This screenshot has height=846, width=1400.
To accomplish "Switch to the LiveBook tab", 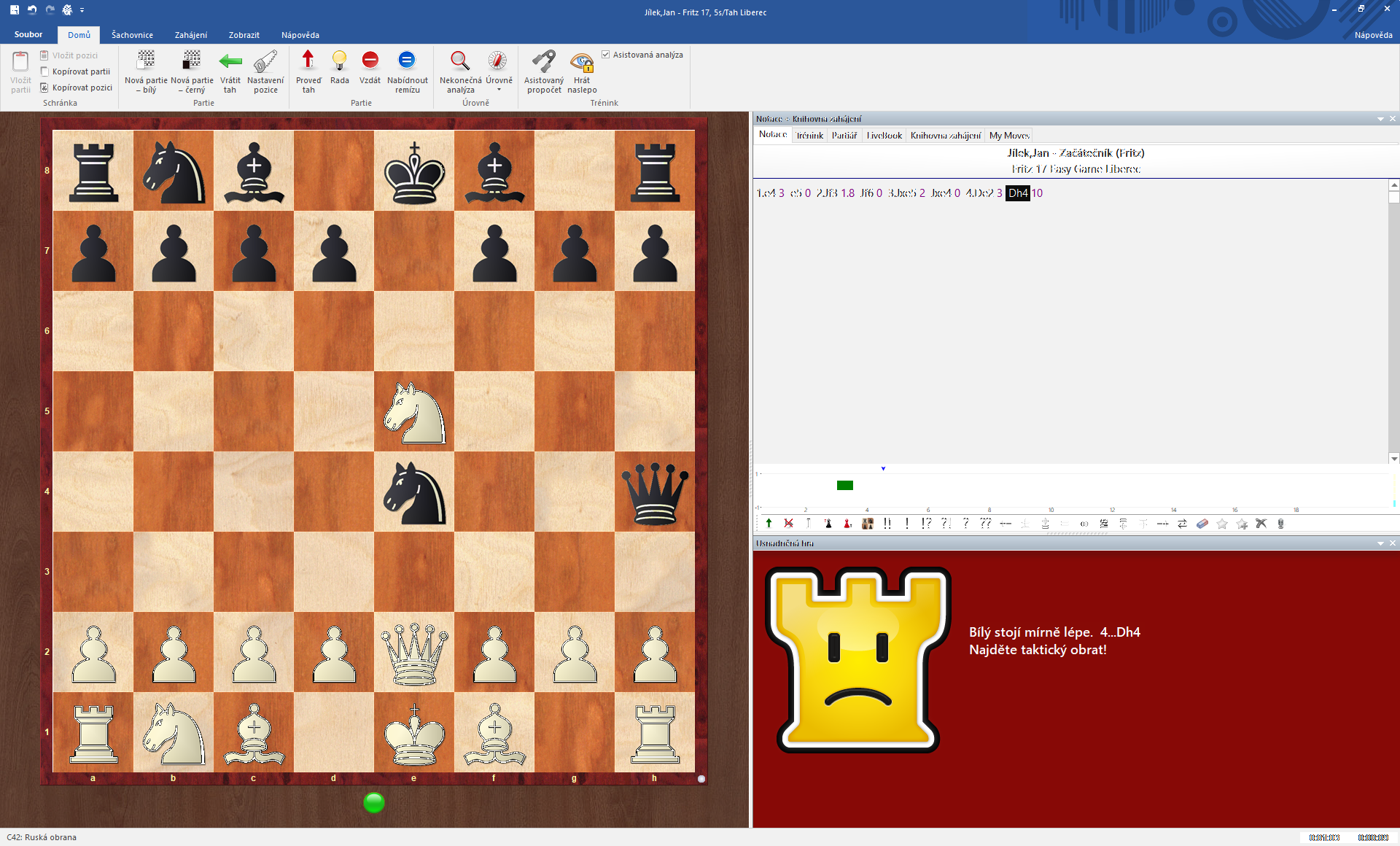I will (884, 136).
